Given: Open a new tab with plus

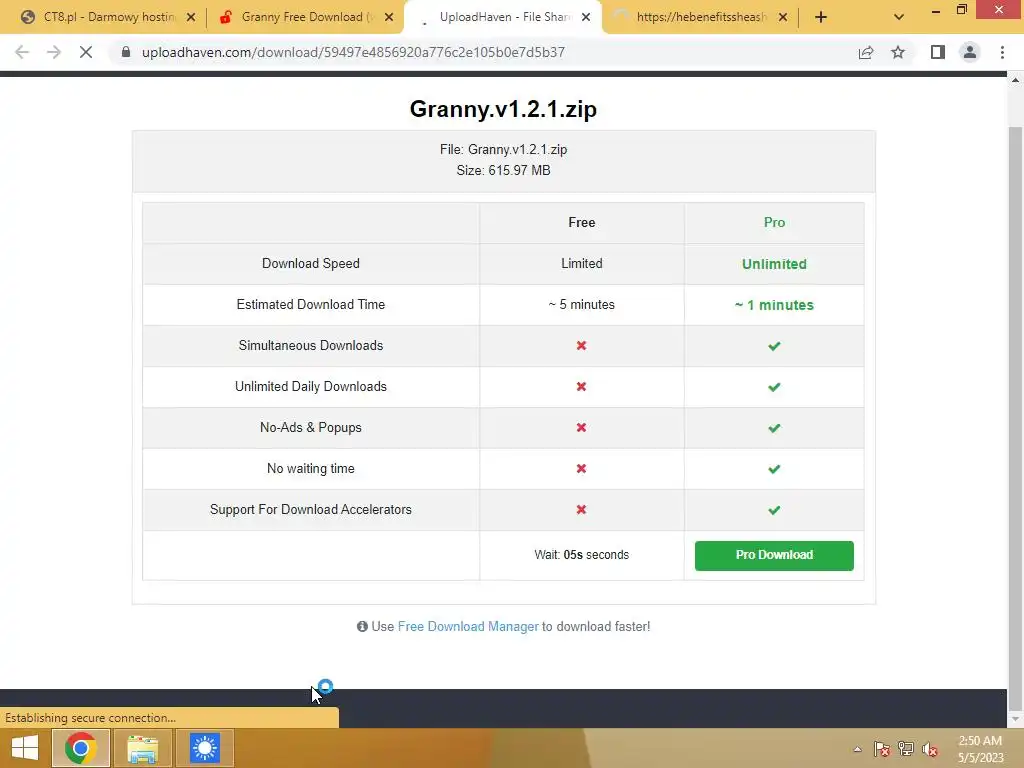Looking at the screenshot, I should [821, 17].
